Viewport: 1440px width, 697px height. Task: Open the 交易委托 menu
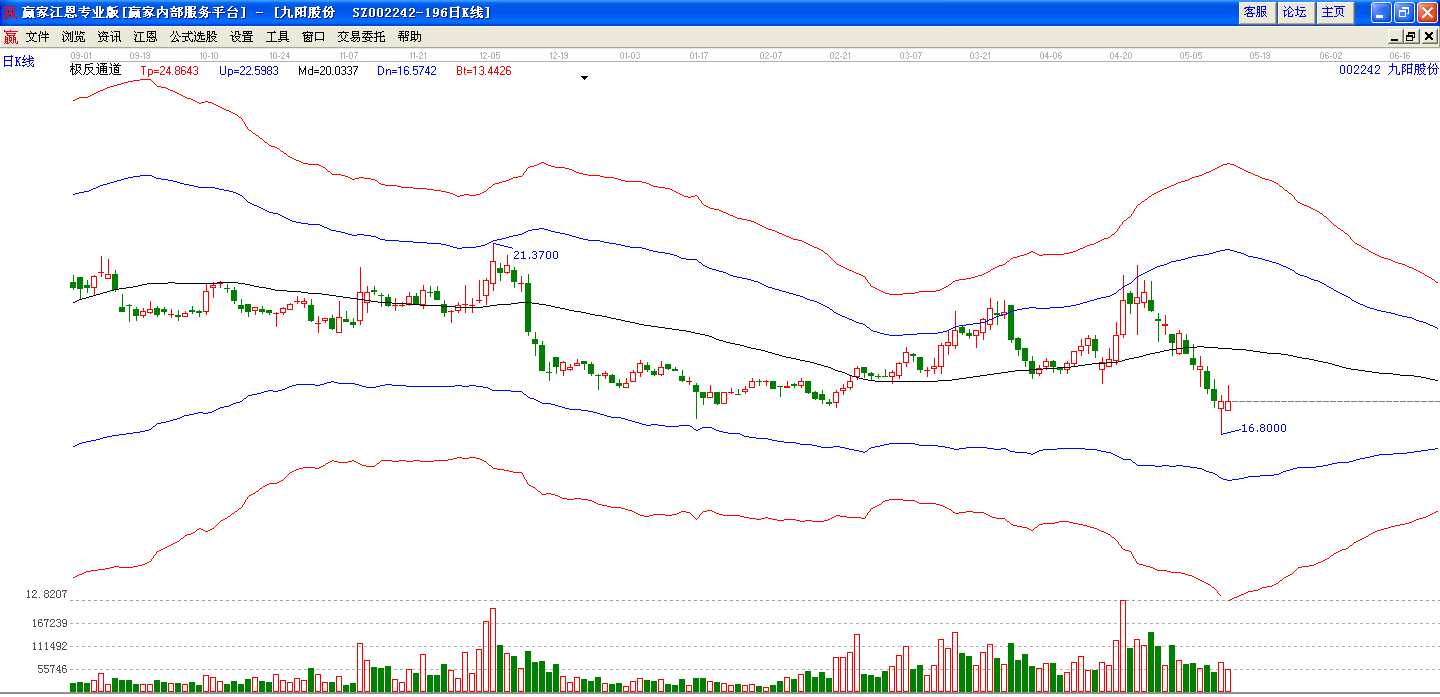(x=361, y=37)
